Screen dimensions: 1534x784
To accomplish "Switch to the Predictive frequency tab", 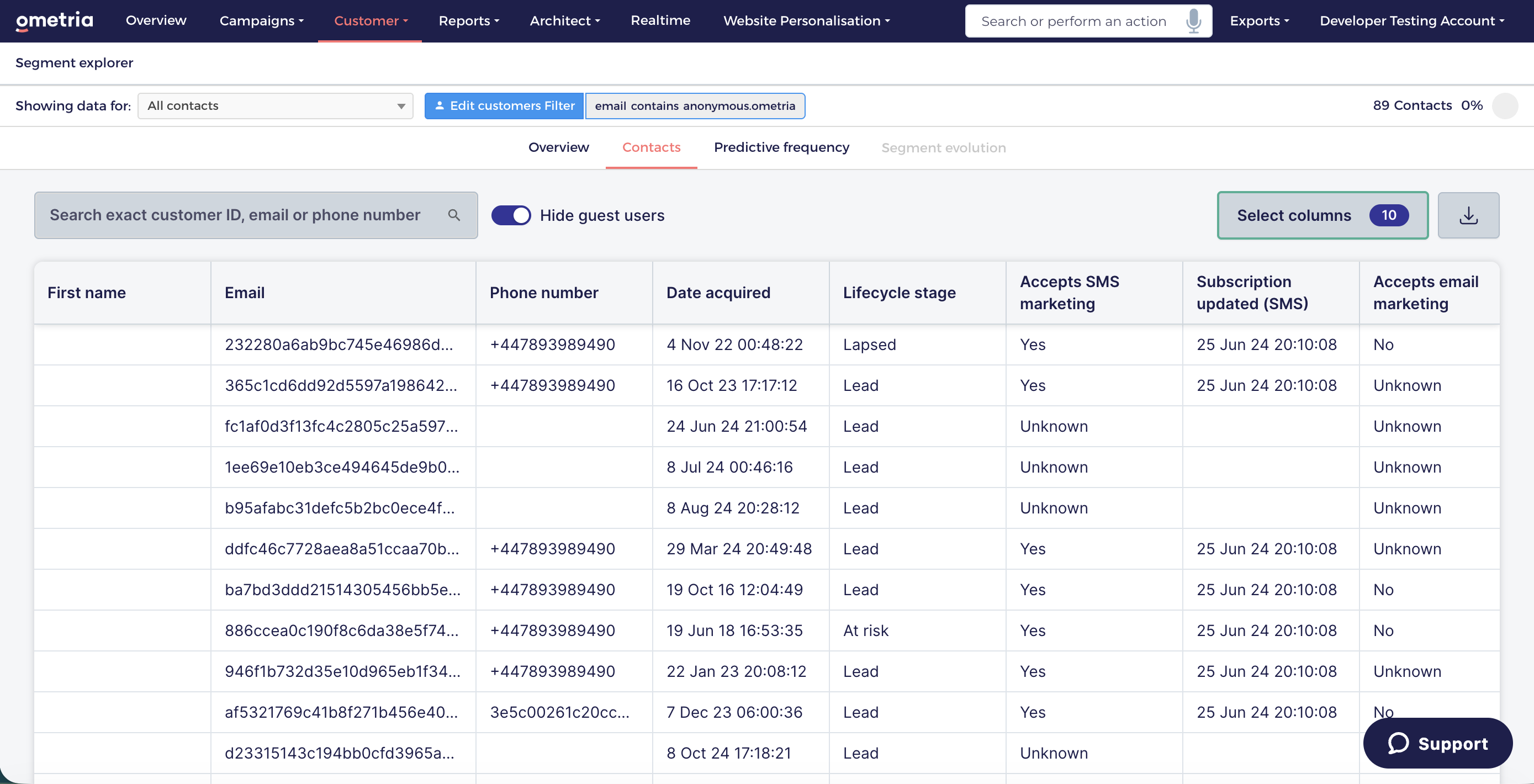I will click(781, 147).
